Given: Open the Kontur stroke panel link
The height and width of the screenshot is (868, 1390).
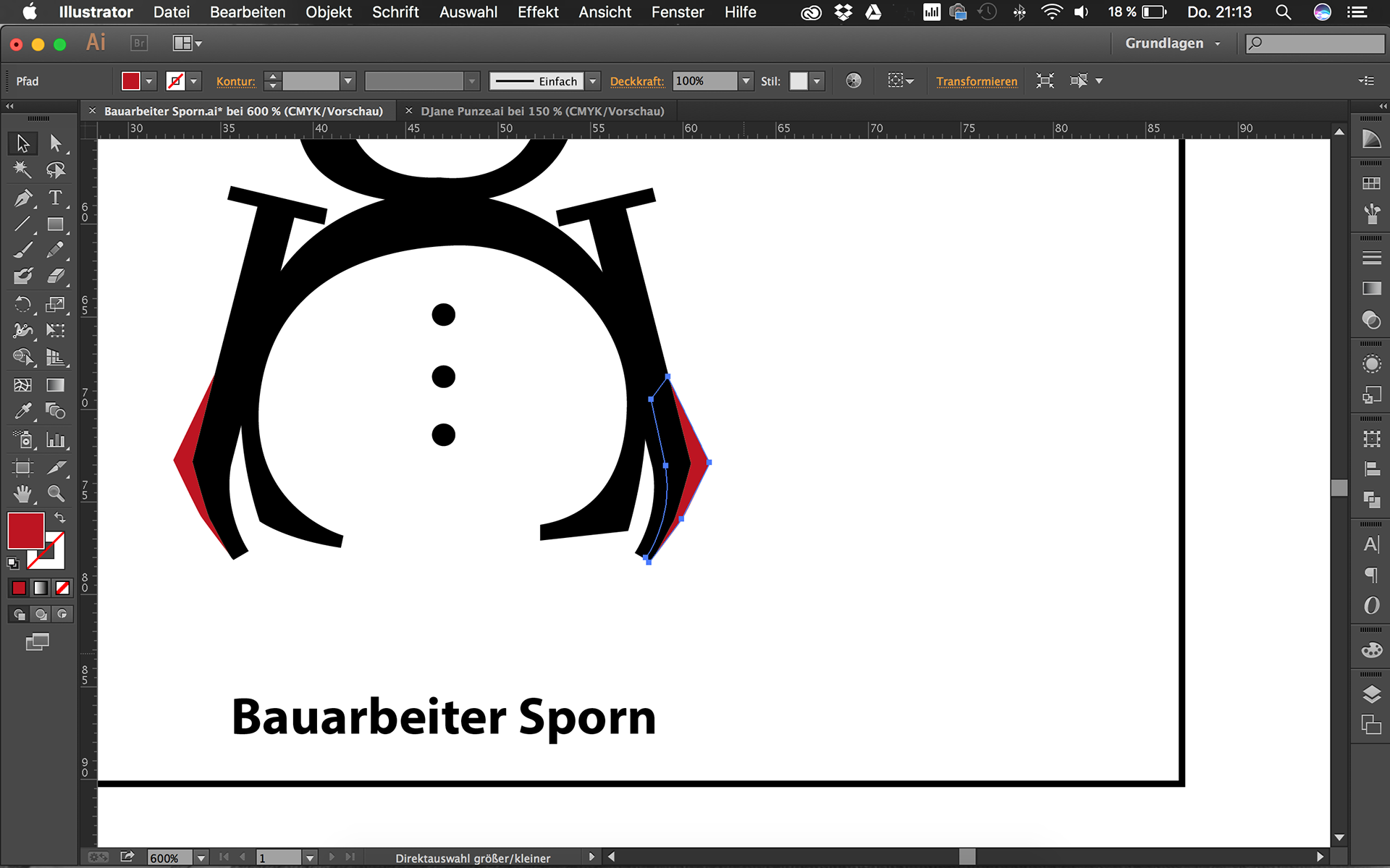Looking at the screenshot, I should pyautogui.click(x=236, y=81).
